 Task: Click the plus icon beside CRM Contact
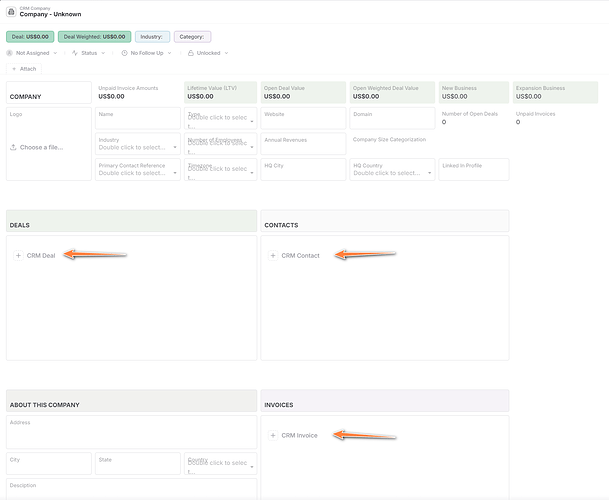tap(273, 256)
